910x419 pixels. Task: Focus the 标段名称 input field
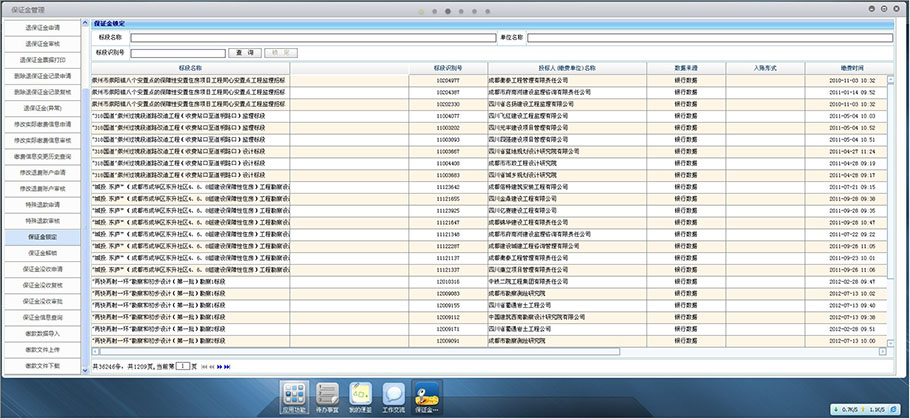coord(313,38)
